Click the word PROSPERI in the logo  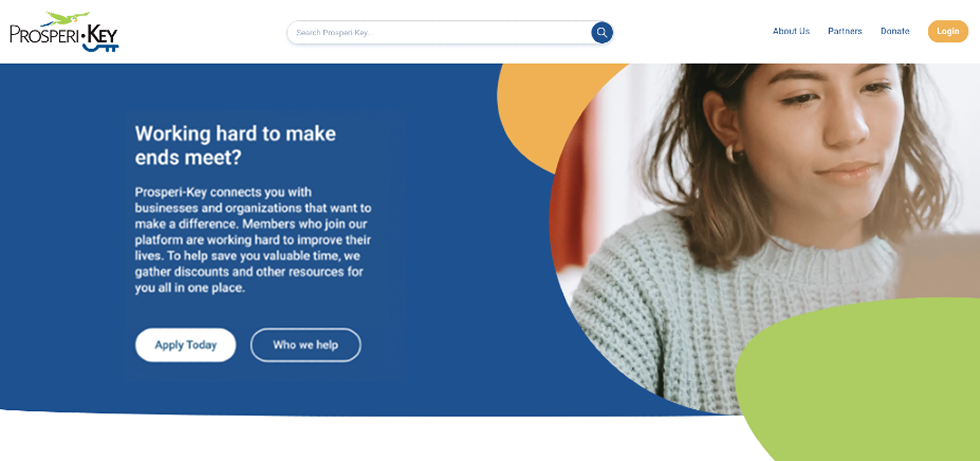click(x=44, y=35)
